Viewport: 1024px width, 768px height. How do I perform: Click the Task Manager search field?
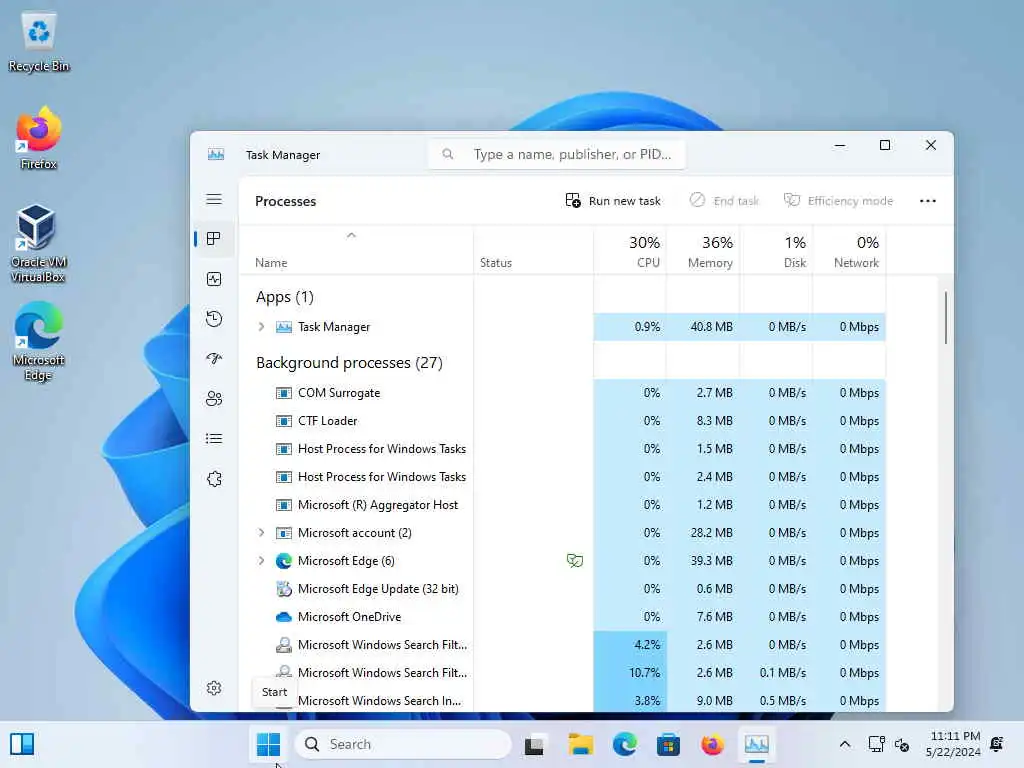556,154
